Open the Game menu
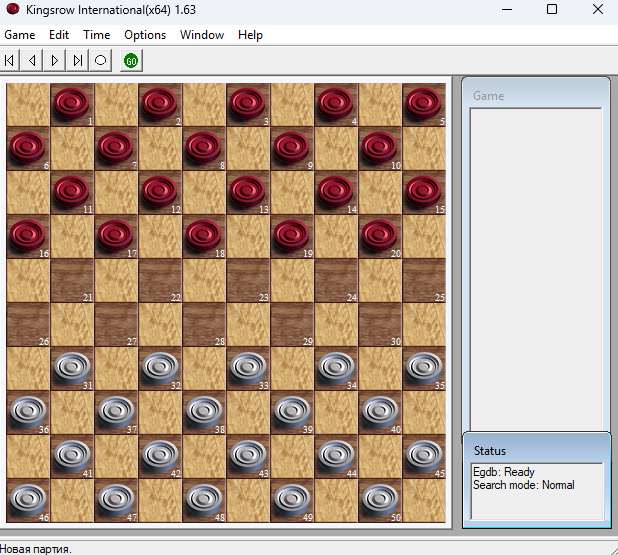This screenshot has width=618, height=555. (20, 35)
